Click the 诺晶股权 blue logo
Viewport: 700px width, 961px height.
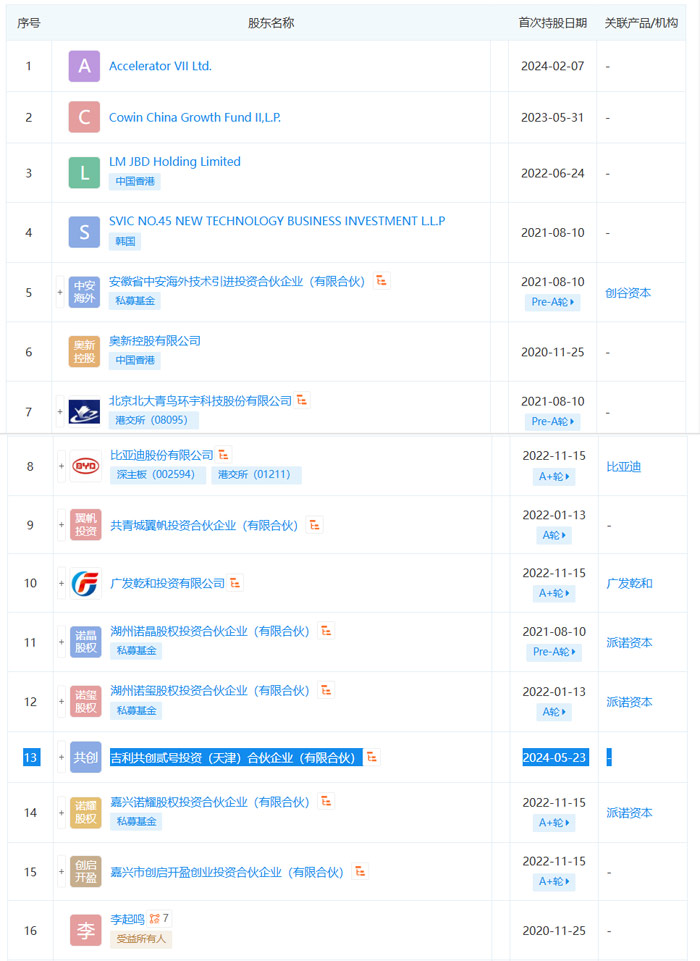tap(86, 642)
